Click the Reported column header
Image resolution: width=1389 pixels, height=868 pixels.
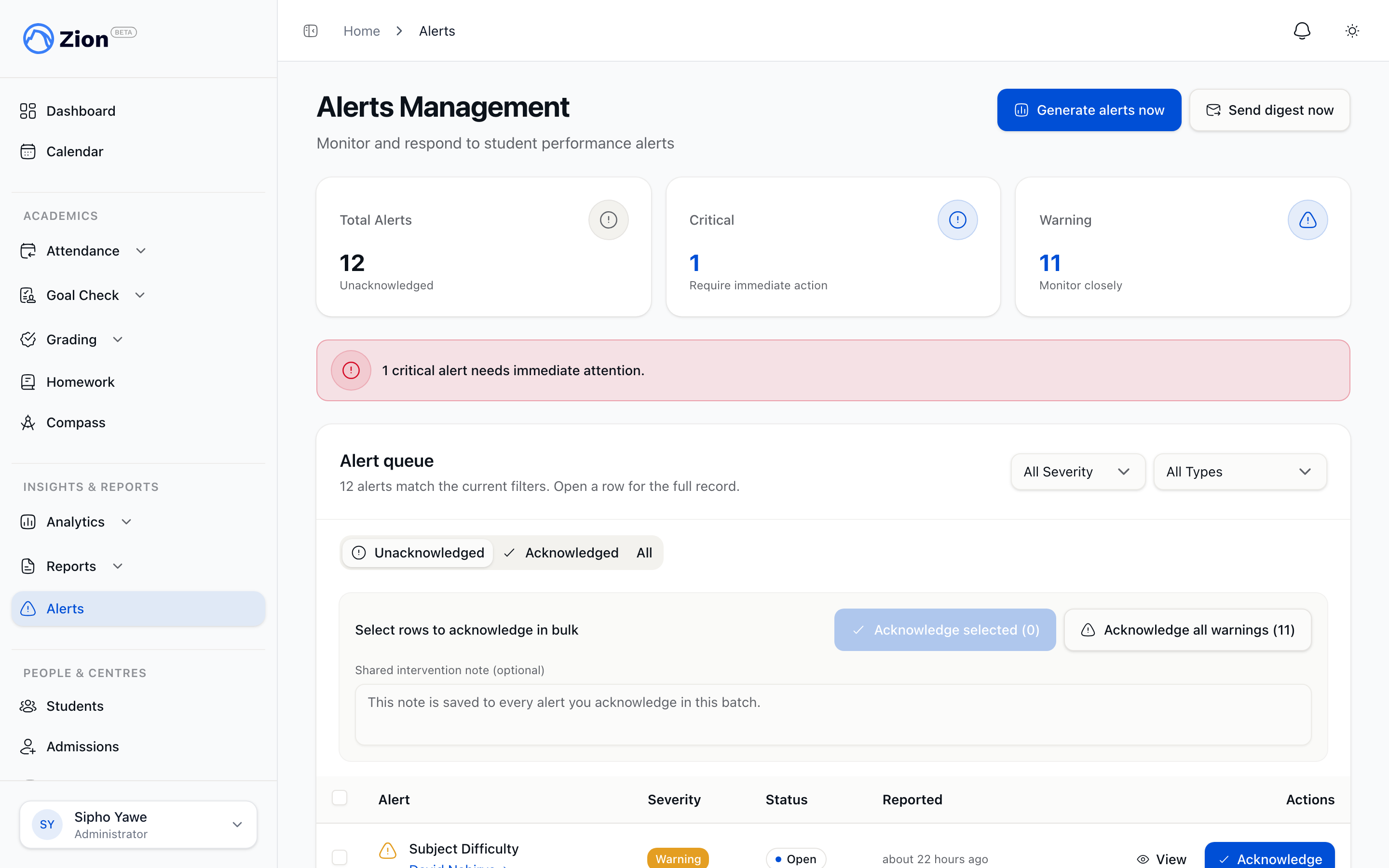(912, 800)
